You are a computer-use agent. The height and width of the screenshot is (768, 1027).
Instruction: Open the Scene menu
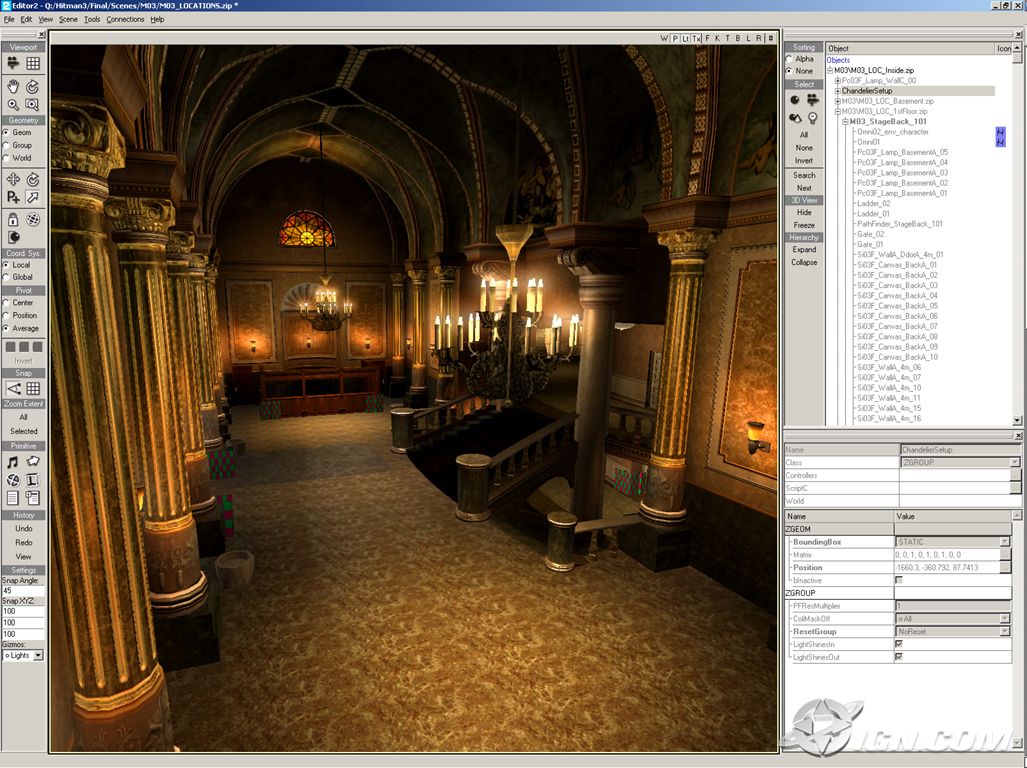click(68, 19)
